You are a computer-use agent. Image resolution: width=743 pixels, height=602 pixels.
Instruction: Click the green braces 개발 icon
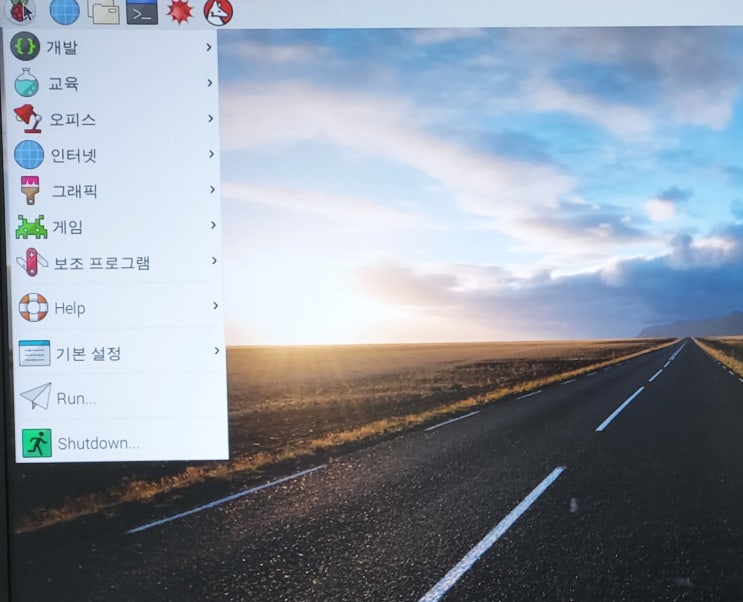(25, 46)
